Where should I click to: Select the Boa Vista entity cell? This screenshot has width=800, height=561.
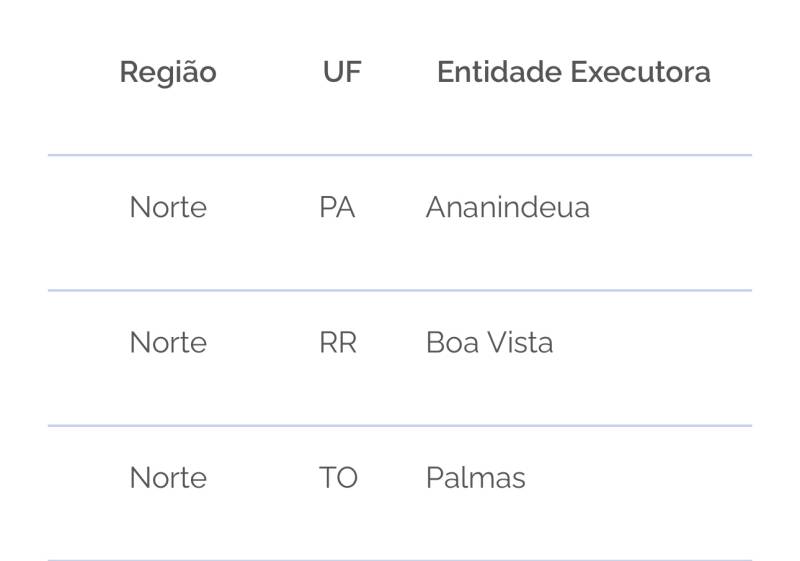[490, 343]
